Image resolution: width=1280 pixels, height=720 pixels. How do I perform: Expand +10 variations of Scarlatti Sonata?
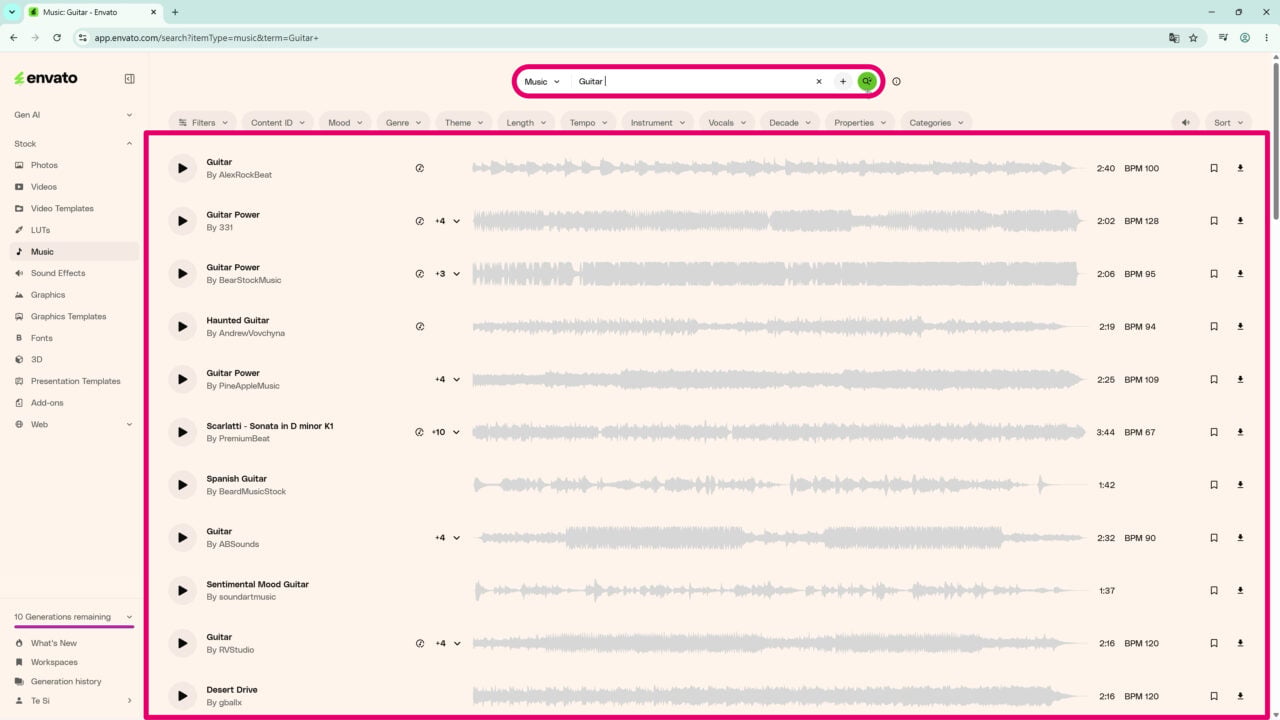pos(446,432)
